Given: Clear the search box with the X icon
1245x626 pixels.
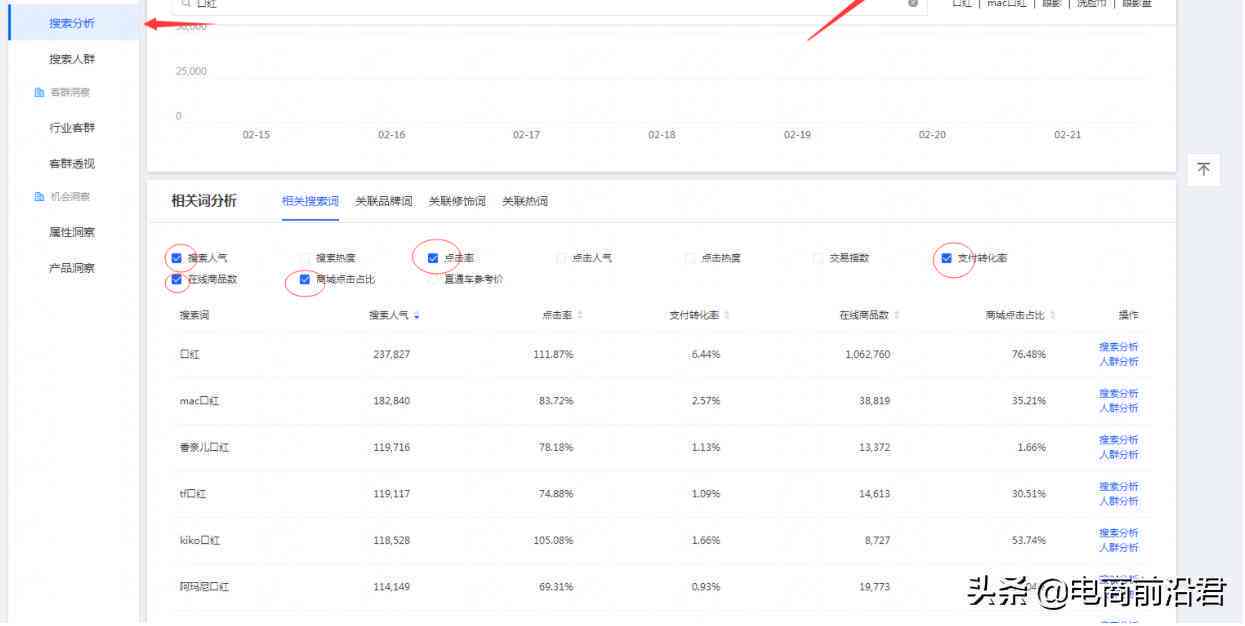Looking at the screenshot, I should tap(913, 4).
